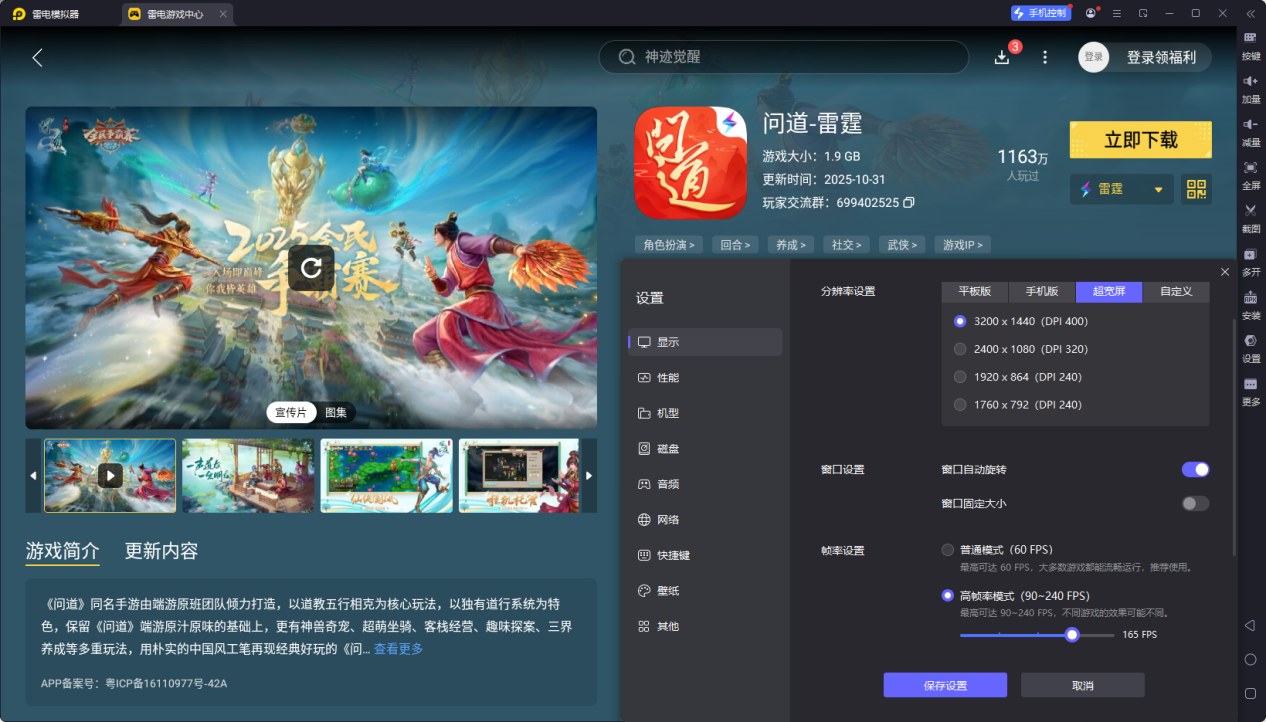Viewport: 1266px width, 722px height.
Task: Click the screenshot scissors icon in right sidebar
Action: 1250,211
